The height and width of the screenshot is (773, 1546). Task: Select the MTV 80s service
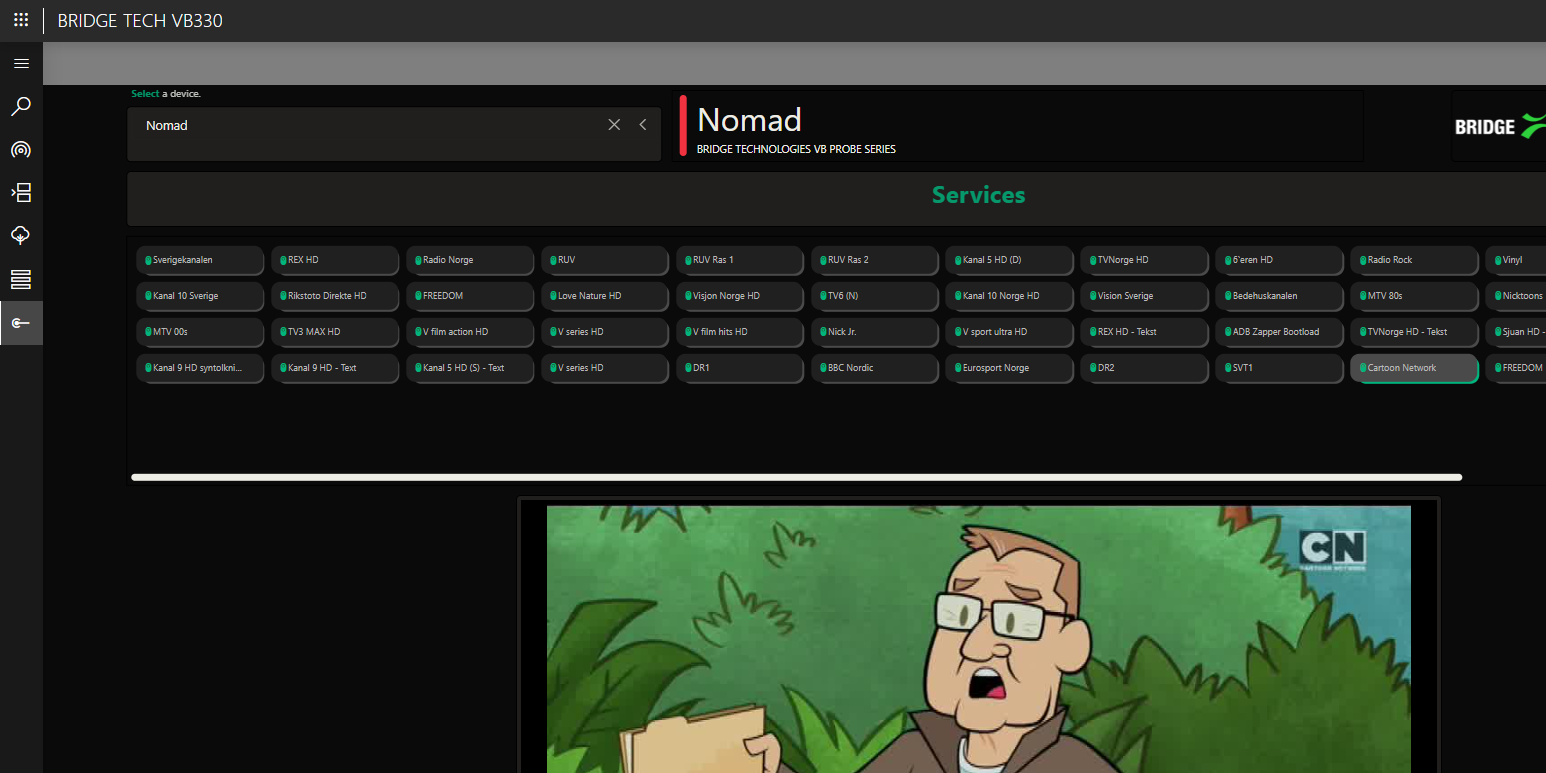[x=1415, y=296]
